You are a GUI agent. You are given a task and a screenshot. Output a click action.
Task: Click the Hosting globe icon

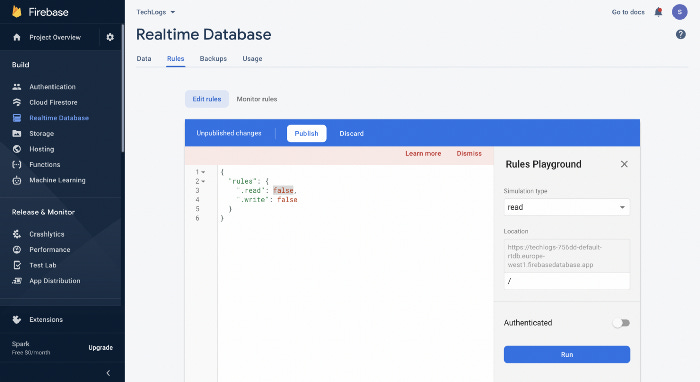pyautogui.click(x=17, y=149)
